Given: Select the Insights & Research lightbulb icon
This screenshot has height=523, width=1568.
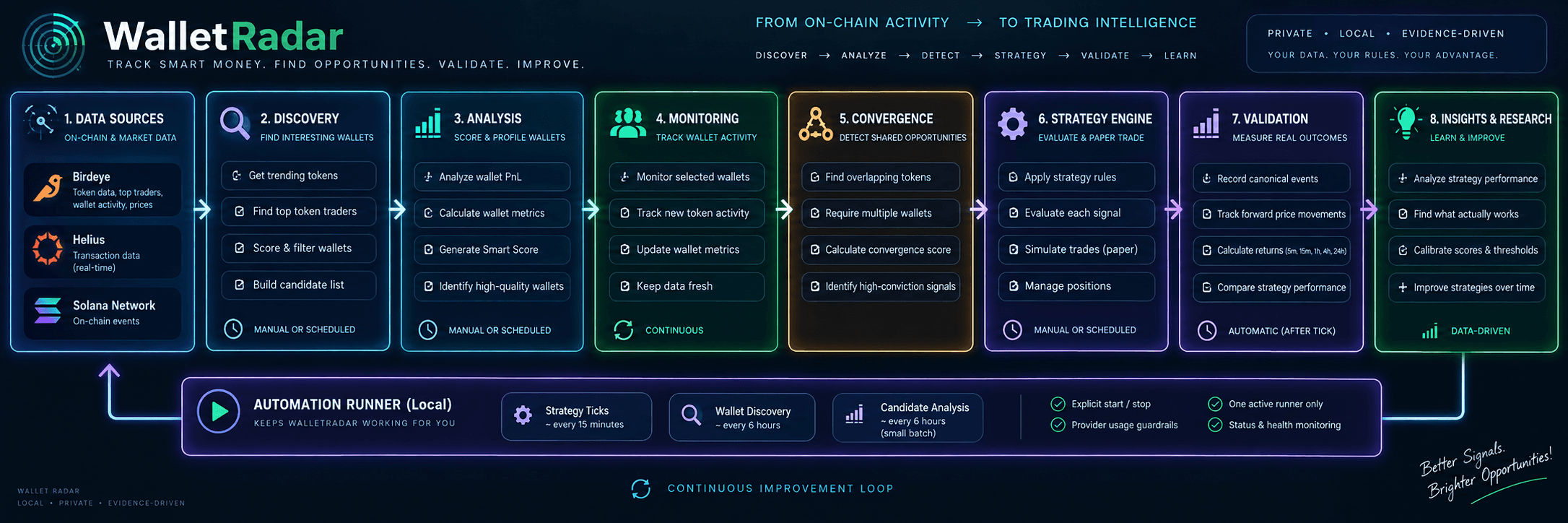Looking at the screenshot, I should pos(1406,122).
